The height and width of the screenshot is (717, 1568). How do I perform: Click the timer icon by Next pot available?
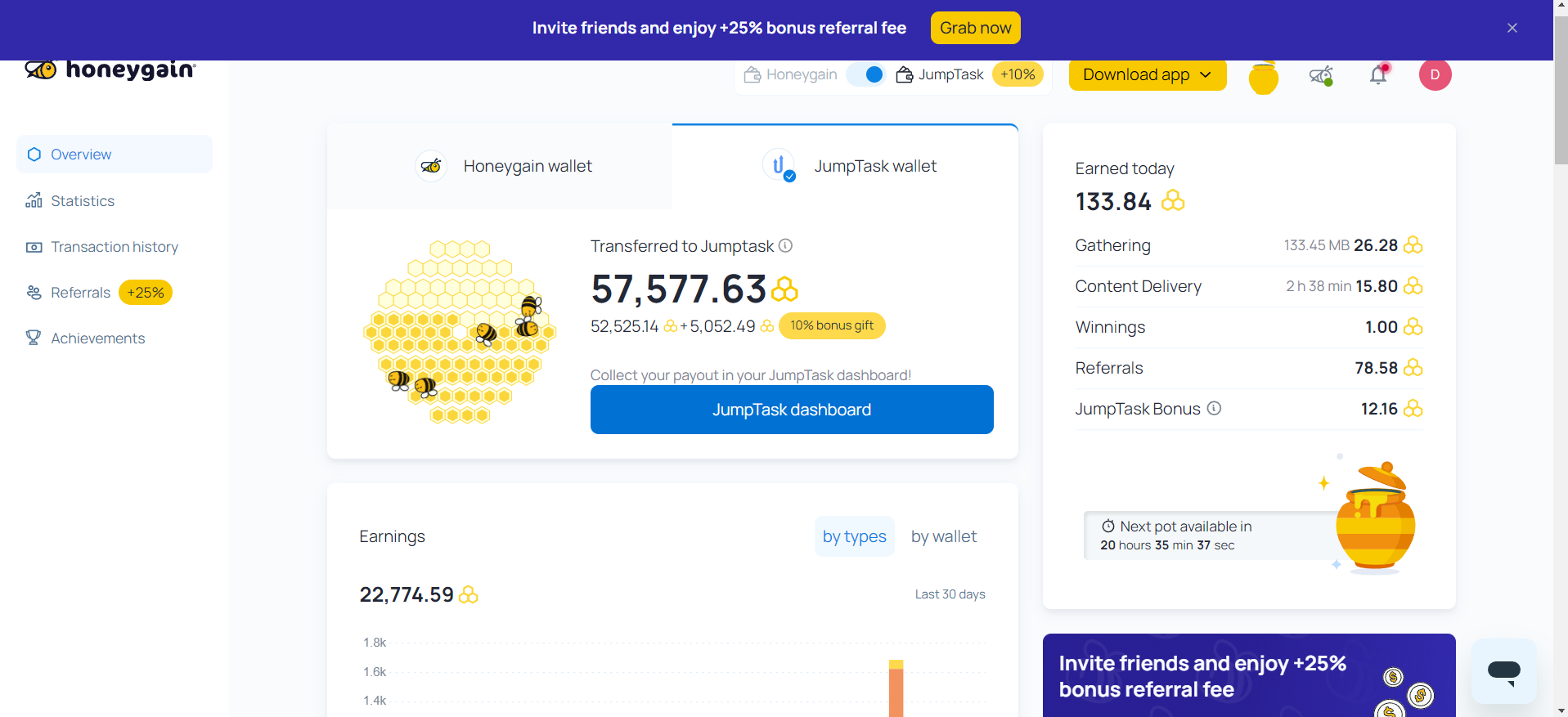click(1108, 526)
